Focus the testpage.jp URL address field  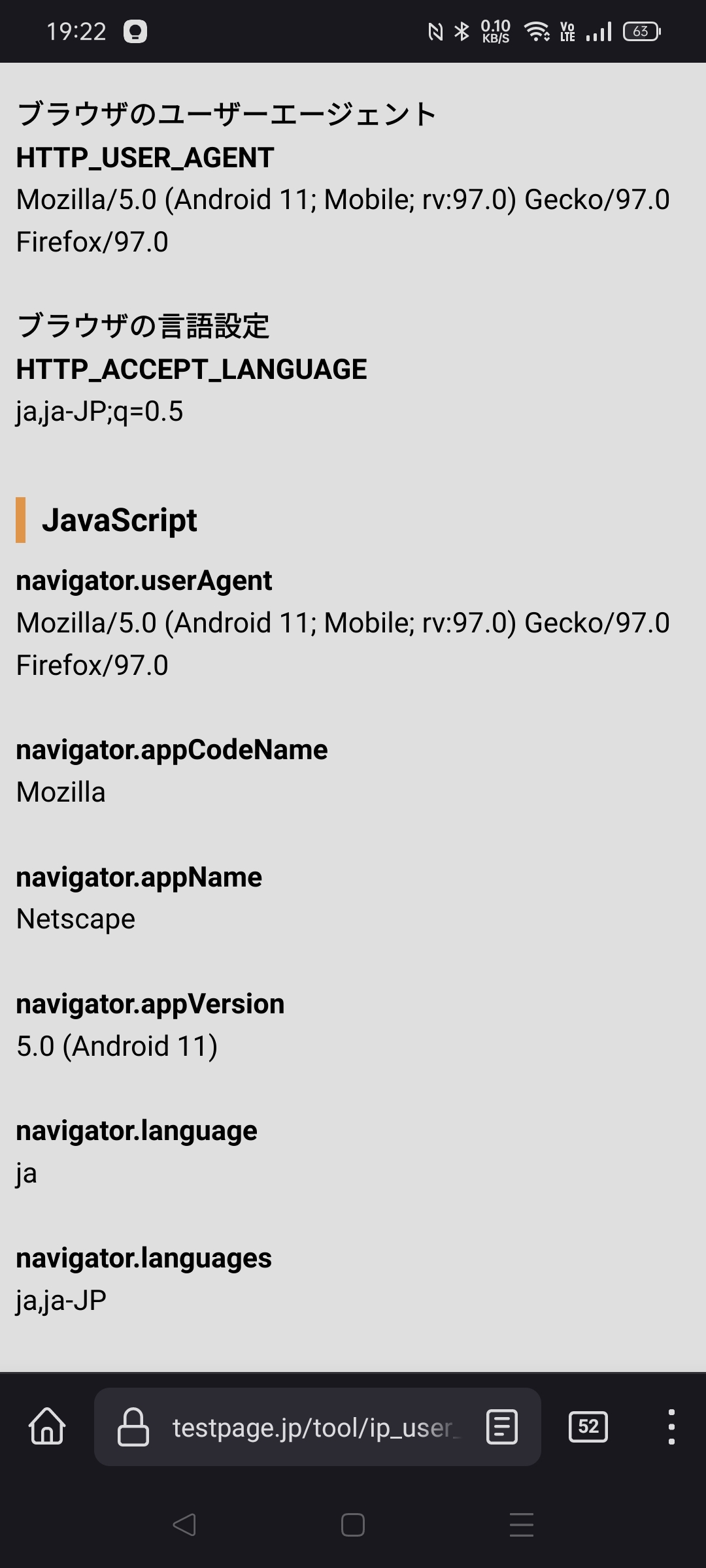pos(312,1428)
